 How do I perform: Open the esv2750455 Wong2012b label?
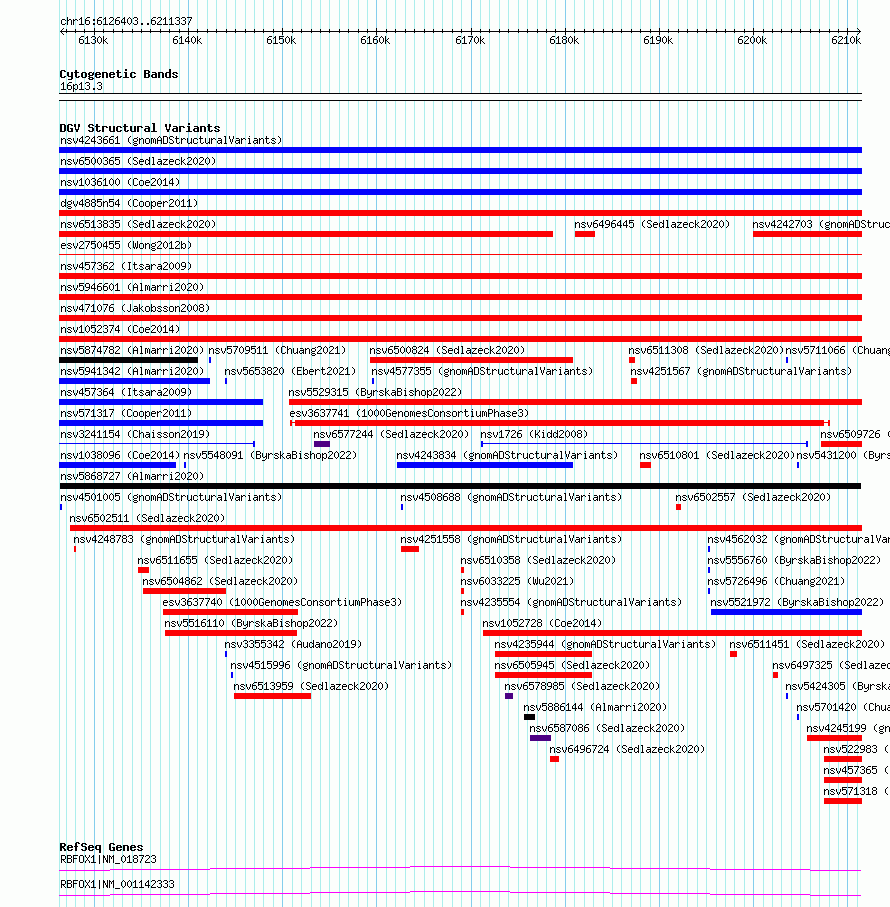tap(126, 245)
